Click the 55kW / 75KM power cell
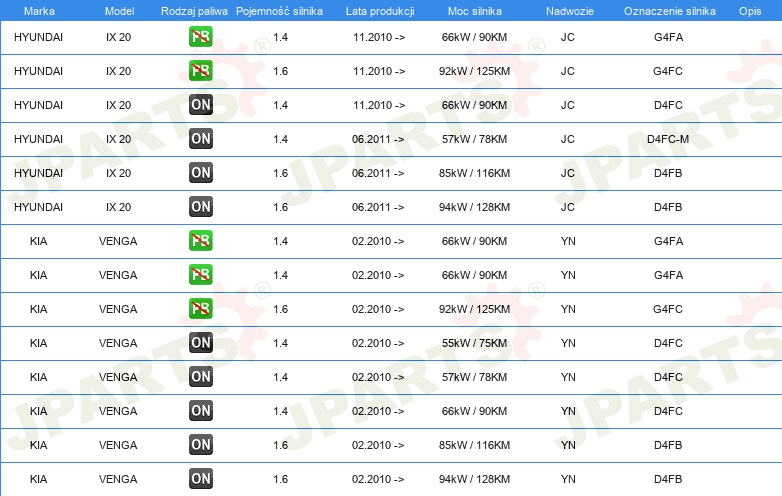Screen dimensions: 782x496 (x=474, y=343)
